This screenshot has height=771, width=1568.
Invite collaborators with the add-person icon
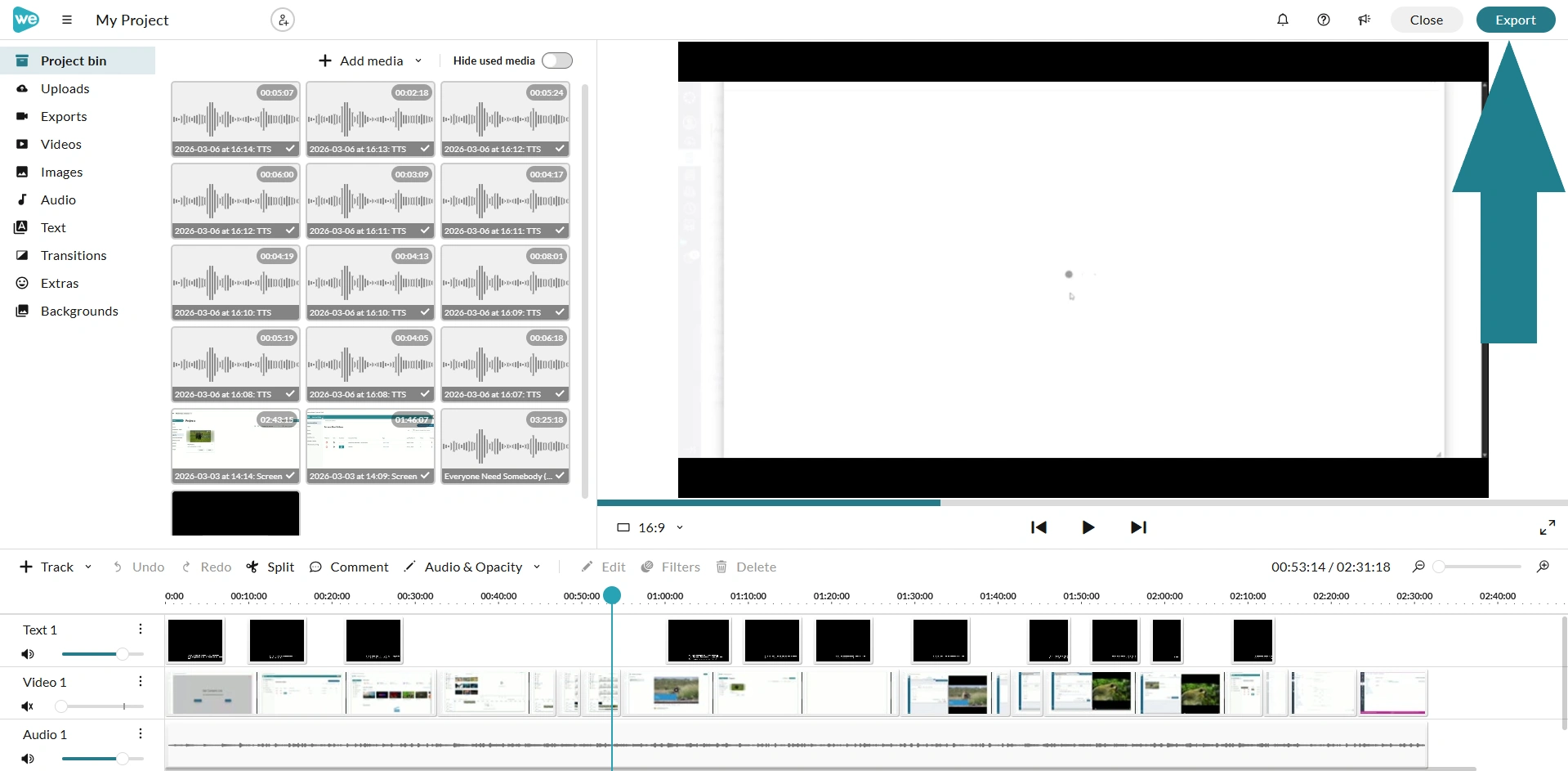(x=283, y=20)
